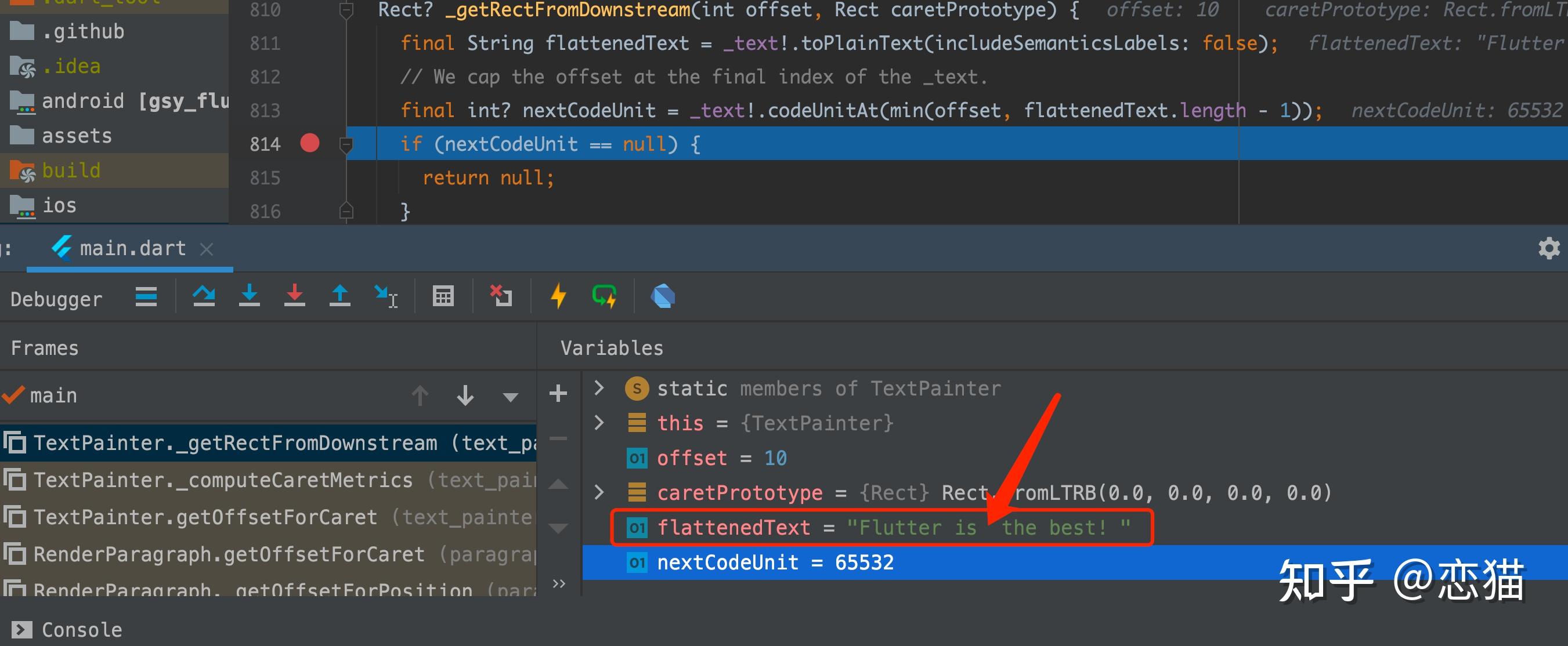Screen dimensions: 1568x646
Task: Click the Step Out debugger icon
Action: coord(340,297)
